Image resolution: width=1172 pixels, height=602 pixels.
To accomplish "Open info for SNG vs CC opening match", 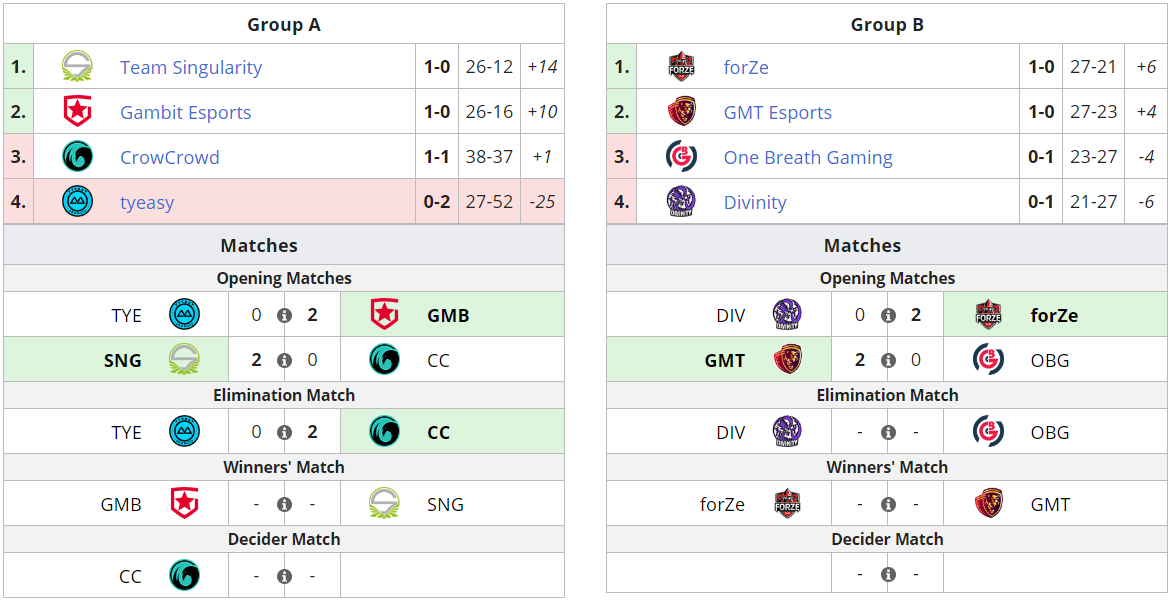I will [x=284, y=361].
